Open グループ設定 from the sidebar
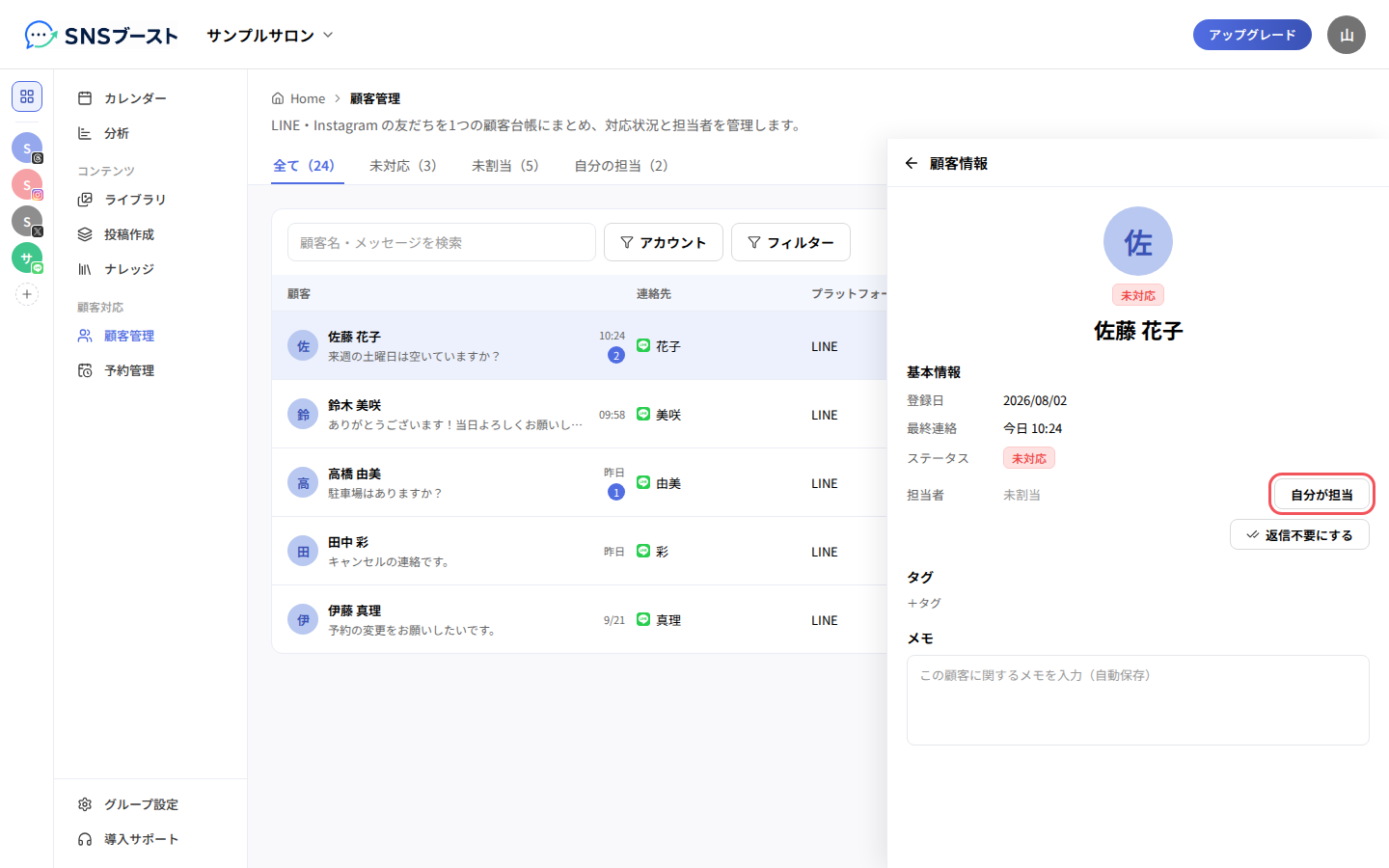This screenshot has height=868, width=1389. point(150,804)
